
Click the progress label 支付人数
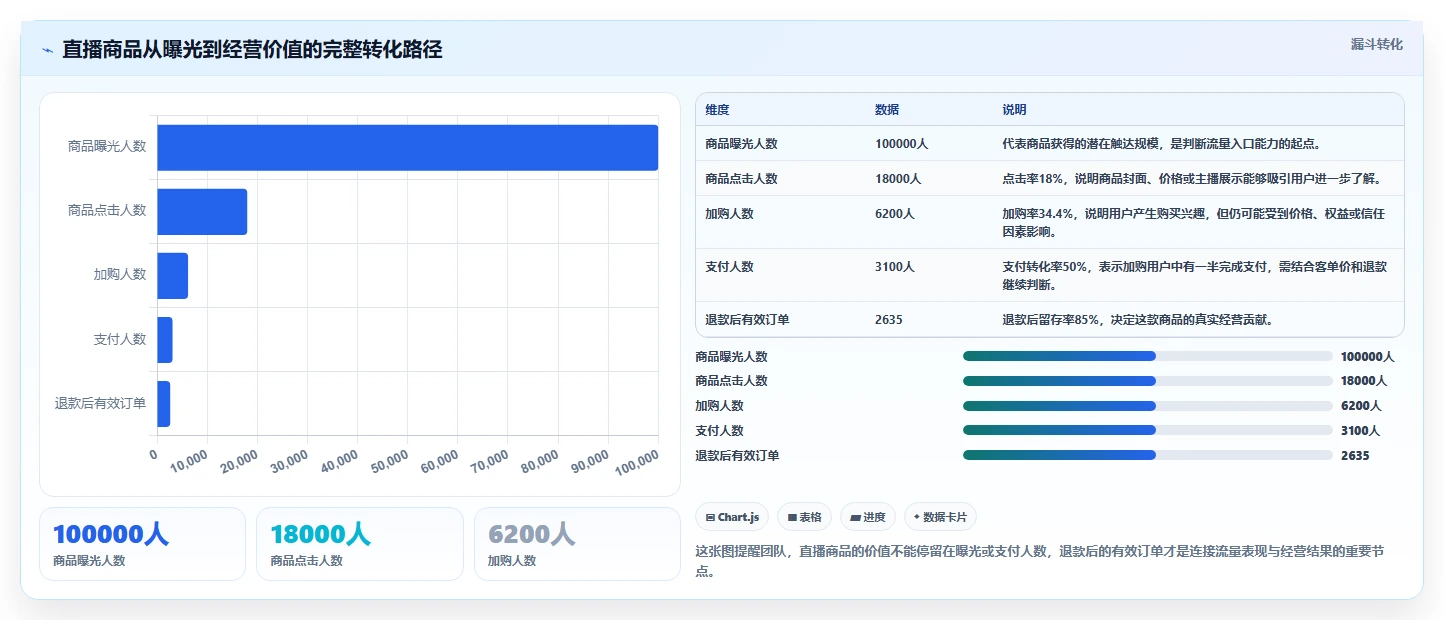[x=719, y=431]
